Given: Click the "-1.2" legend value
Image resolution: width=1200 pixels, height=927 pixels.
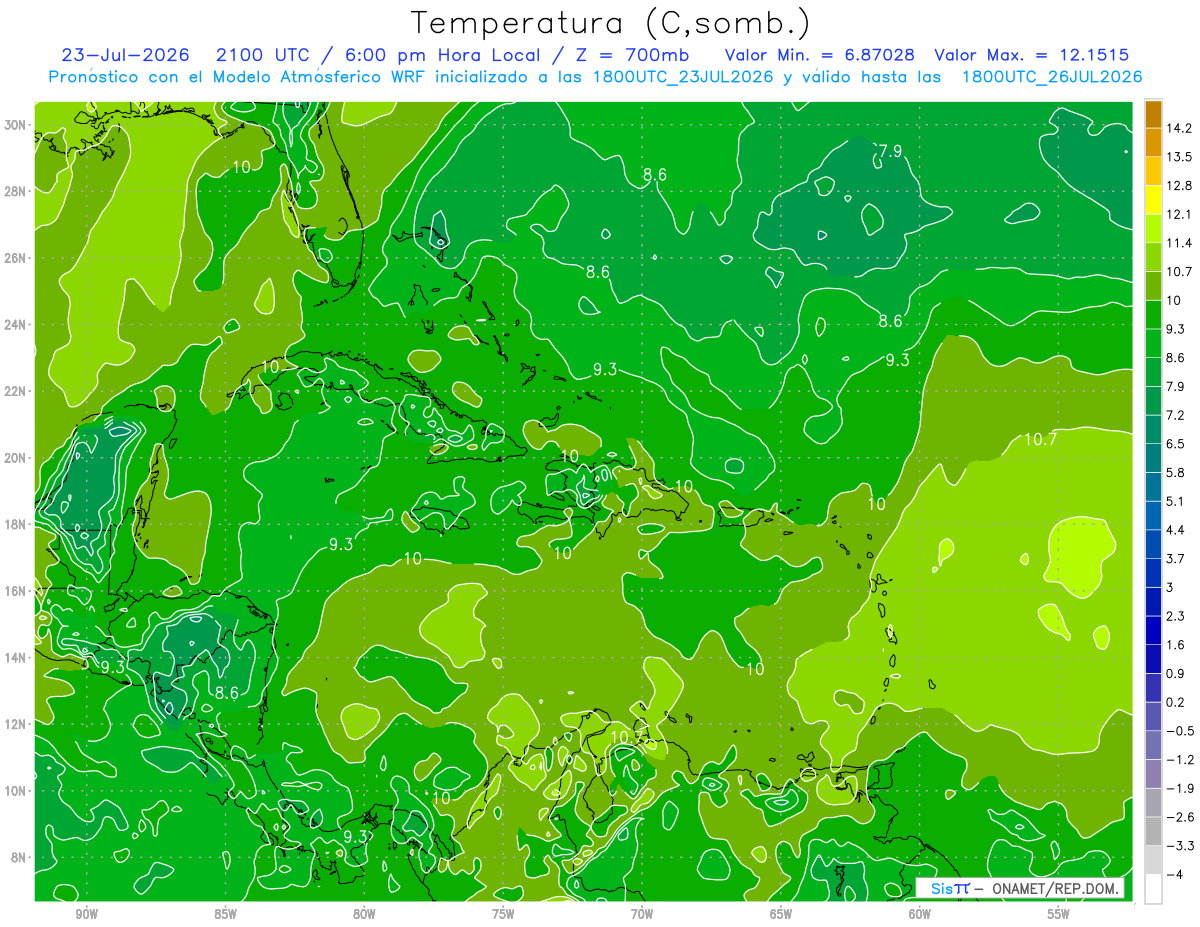Looking at the screenshot, I should coord(1182,760).
